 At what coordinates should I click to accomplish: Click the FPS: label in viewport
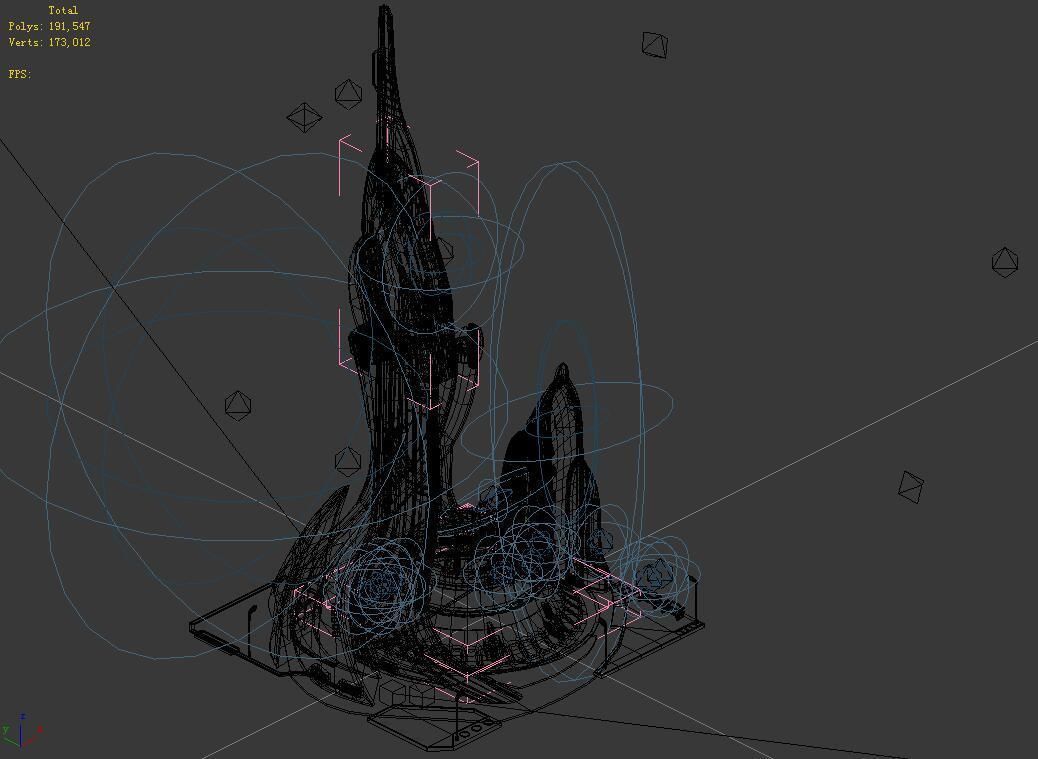coord(20,74)
